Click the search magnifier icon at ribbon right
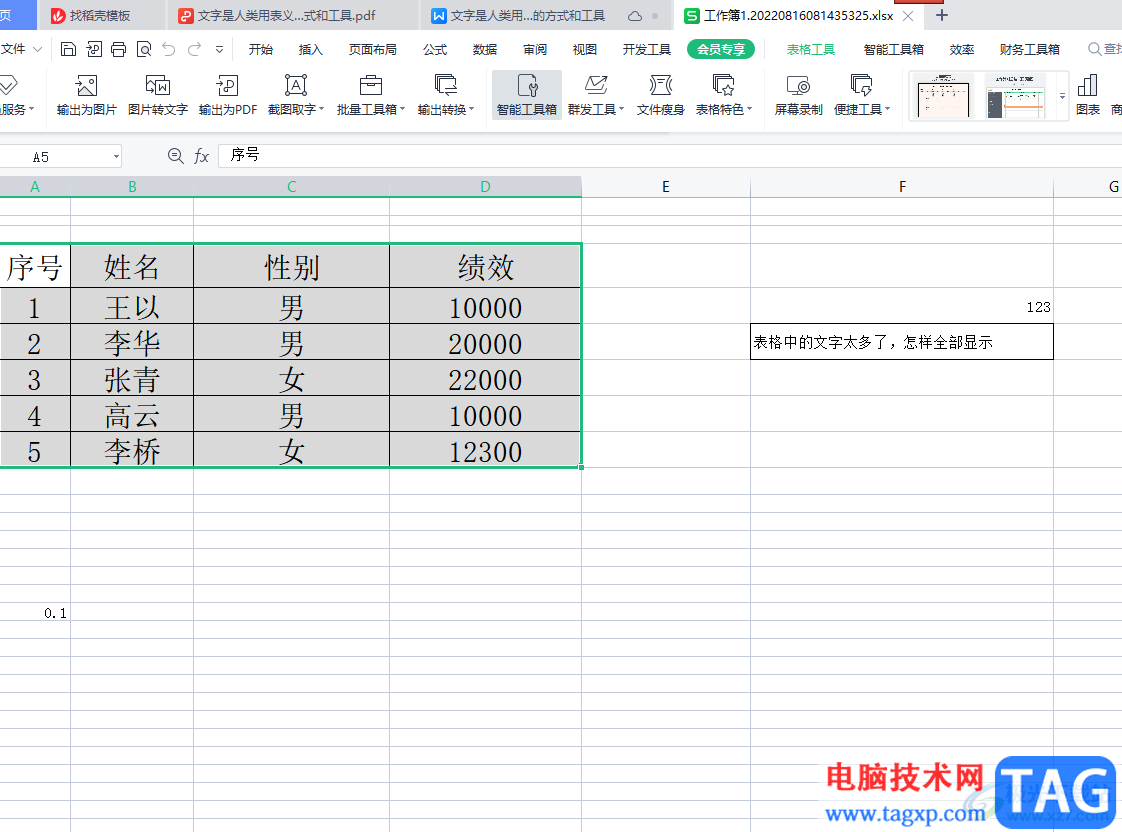Screen dimensions: 1122x832 click(1094, 49)
